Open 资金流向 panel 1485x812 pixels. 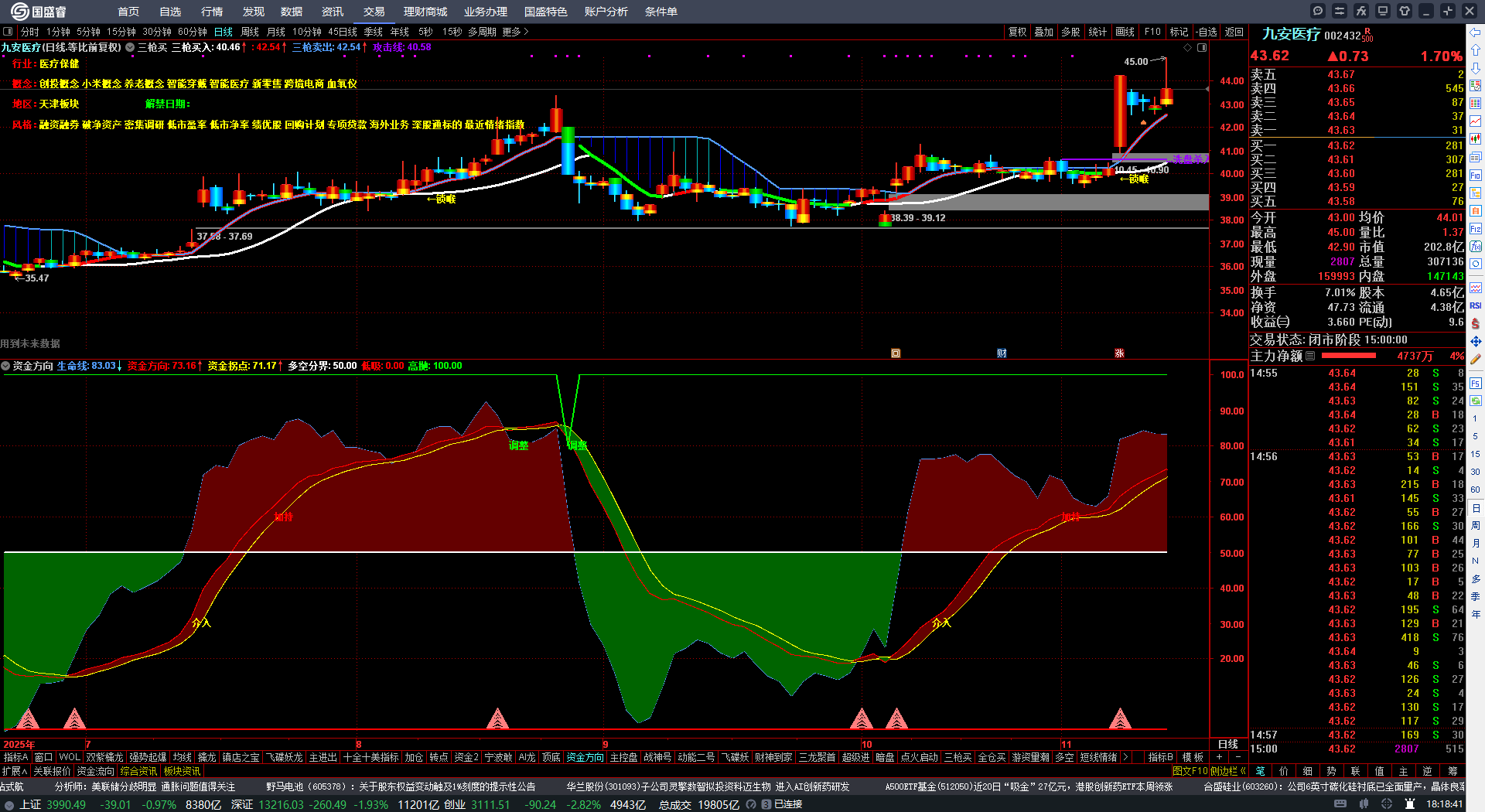pos(95,771)
